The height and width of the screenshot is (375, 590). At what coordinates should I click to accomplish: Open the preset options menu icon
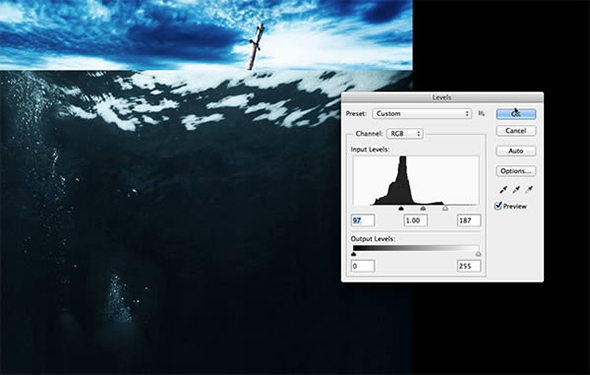point(481,113)
